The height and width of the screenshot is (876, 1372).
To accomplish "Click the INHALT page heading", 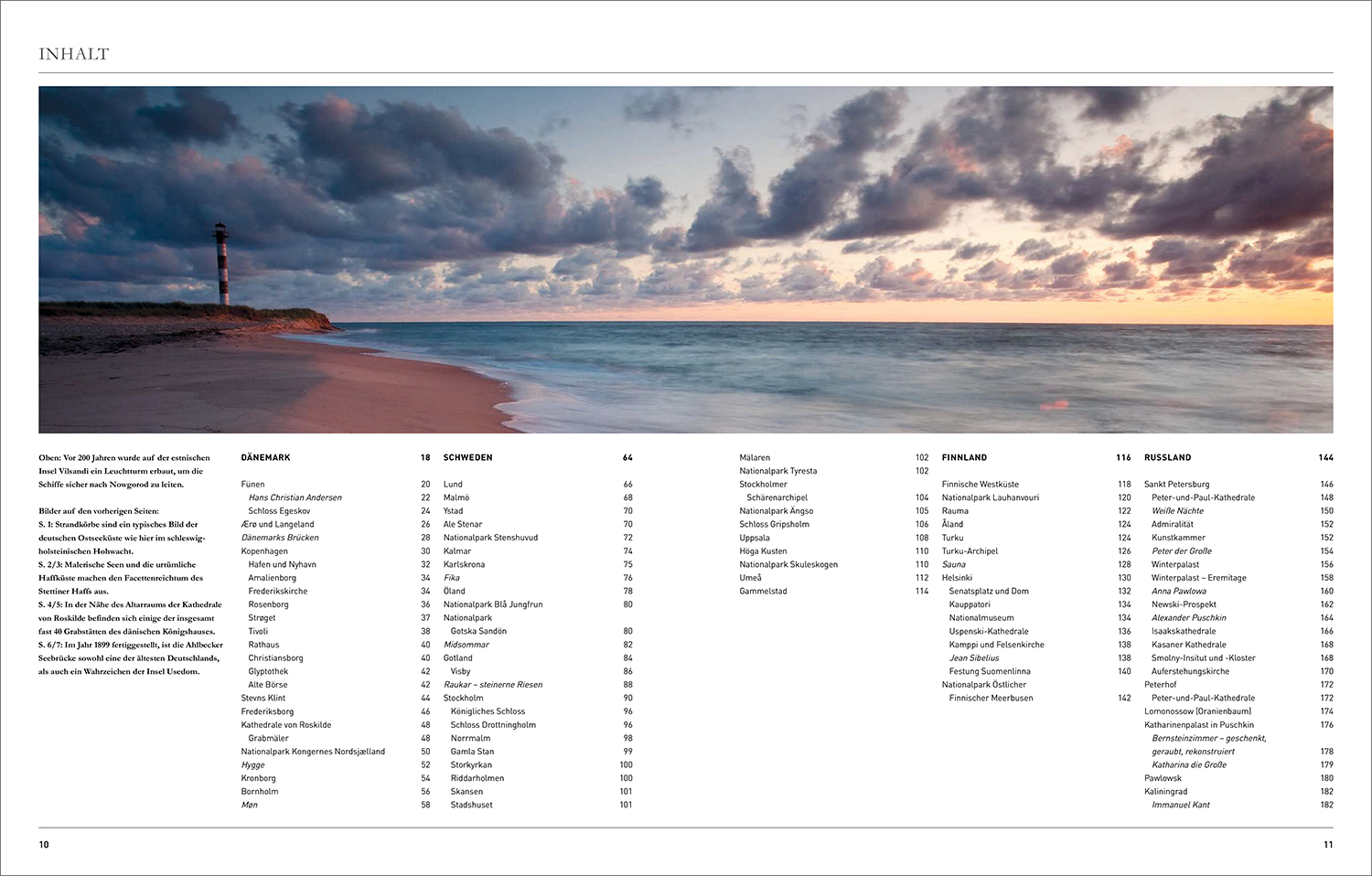I will 73,54.
